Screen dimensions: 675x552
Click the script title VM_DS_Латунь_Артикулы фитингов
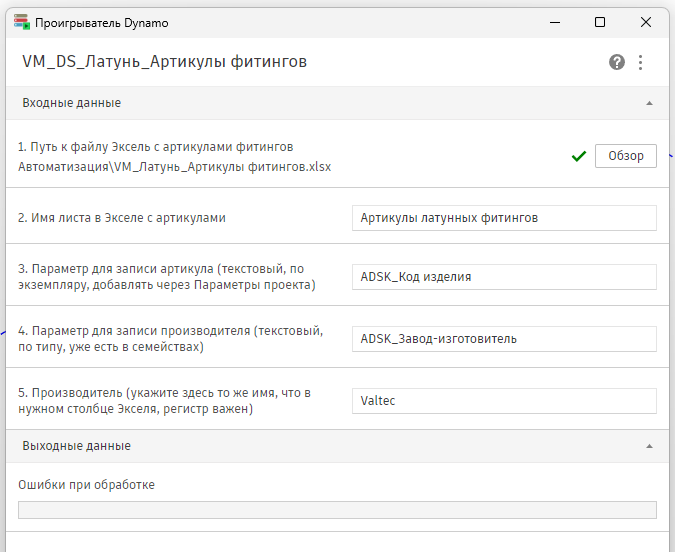(164, 62)
